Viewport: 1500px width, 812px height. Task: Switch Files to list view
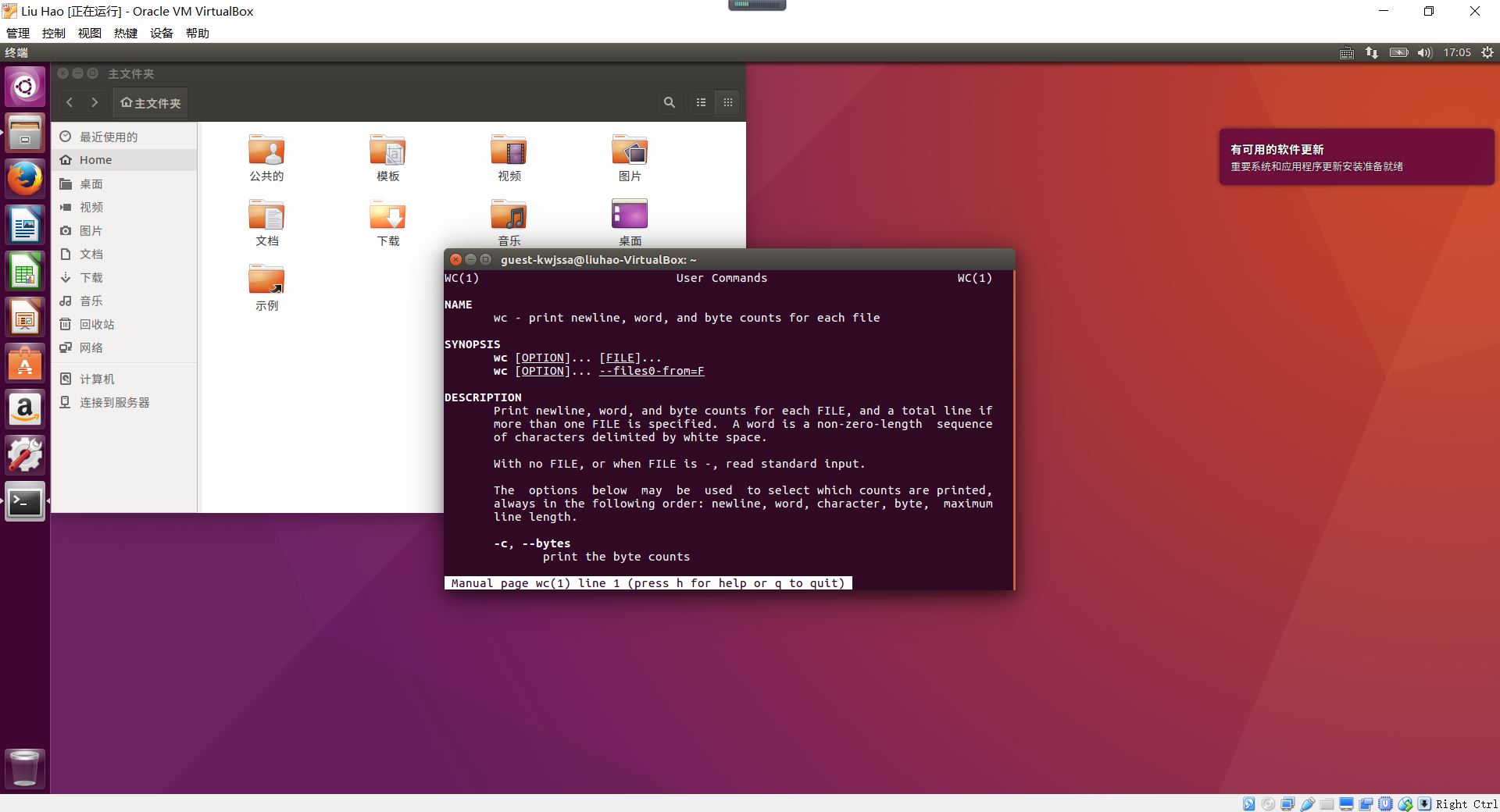(702, 102)
